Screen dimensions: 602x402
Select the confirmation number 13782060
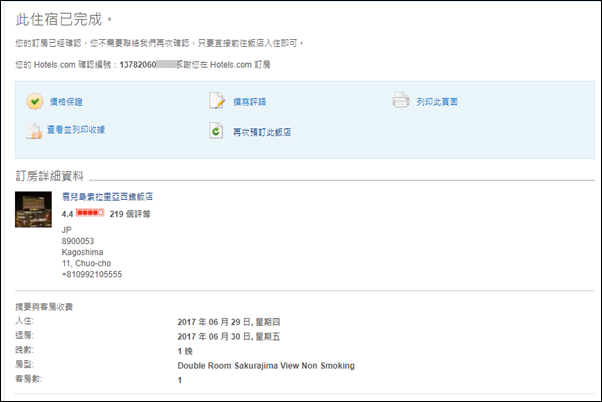138,65
